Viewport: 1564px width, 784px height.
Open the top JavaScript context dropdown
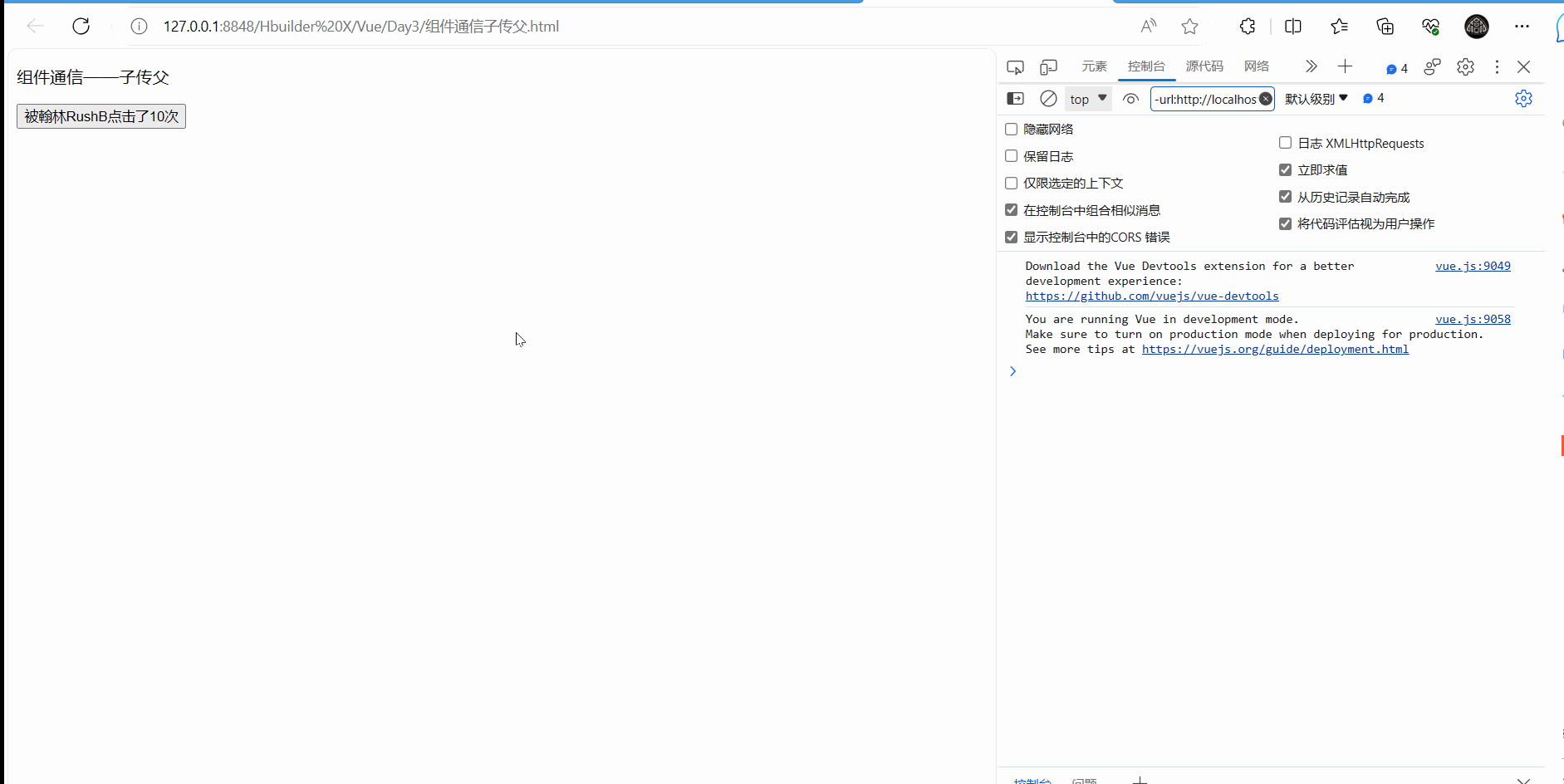tap(1088, 99)
